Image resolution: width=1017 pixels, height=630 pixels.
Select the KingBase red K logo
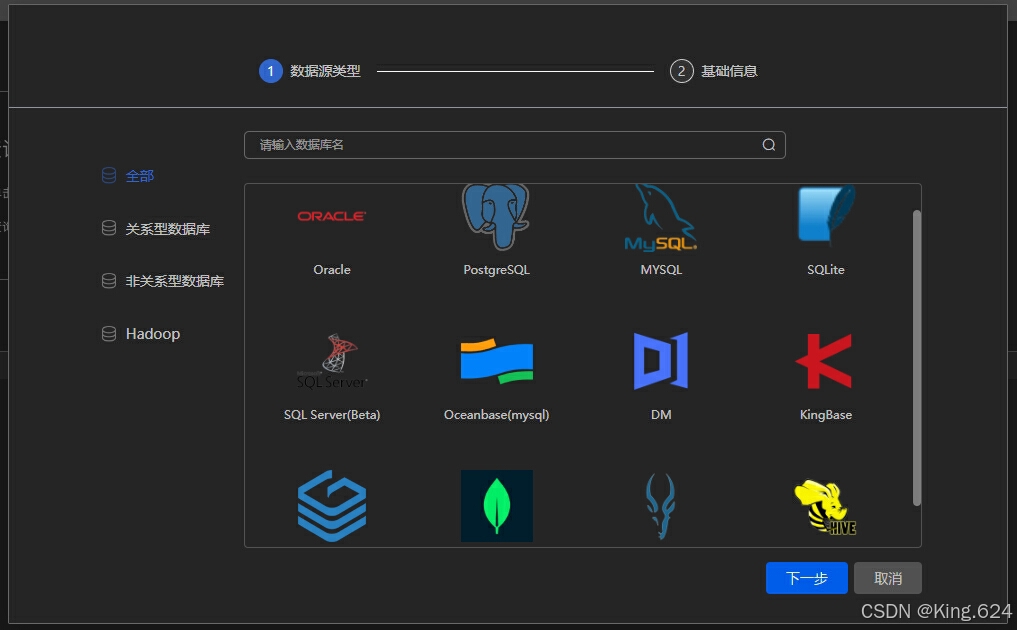click(x=824, y=361)
